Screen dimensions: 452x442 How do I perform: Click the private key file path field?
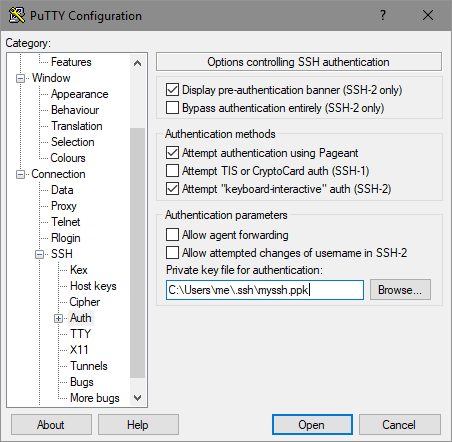tap(265, 290)
